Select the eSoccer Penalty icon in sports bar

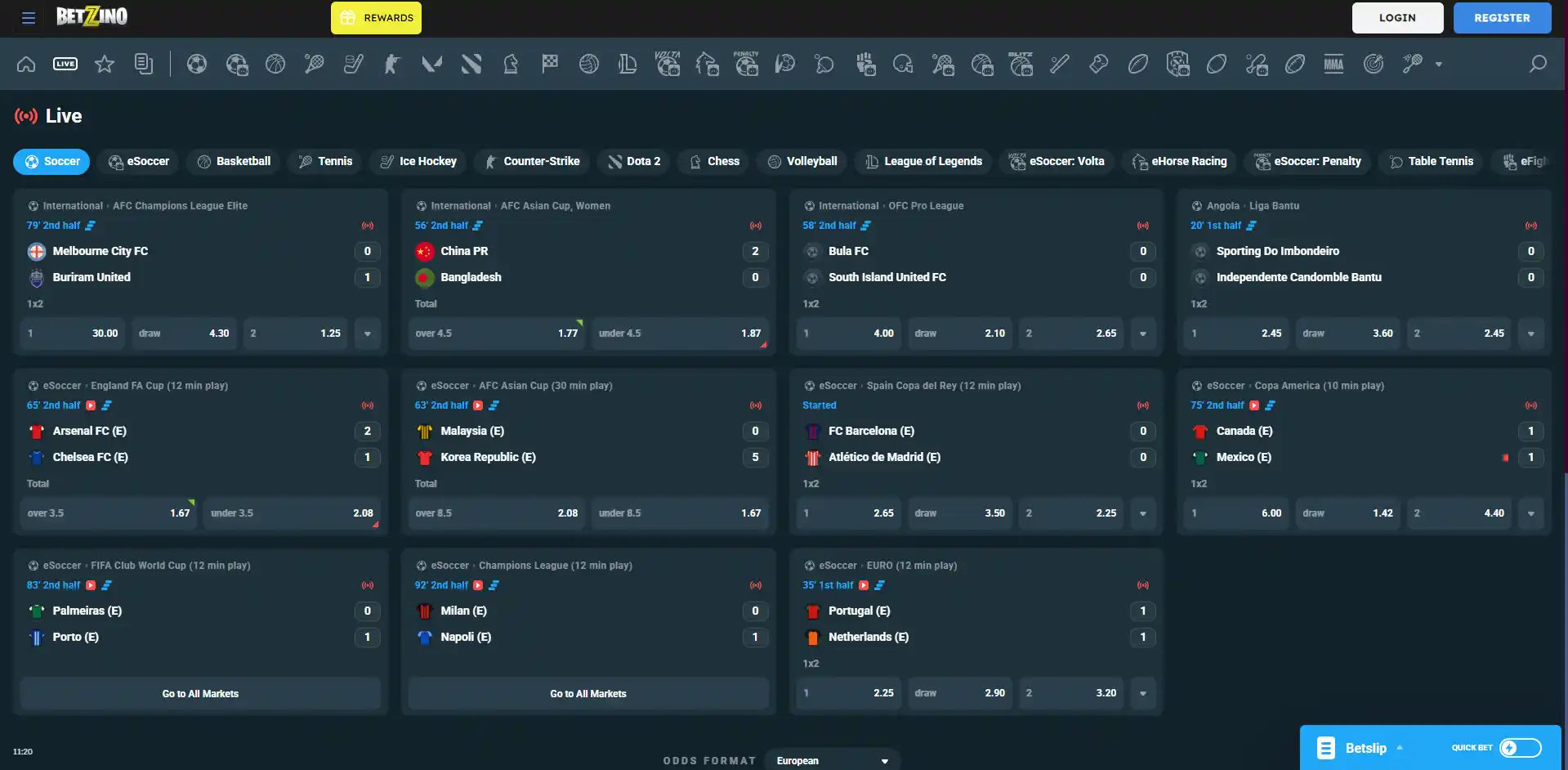(x=746, y=64)
